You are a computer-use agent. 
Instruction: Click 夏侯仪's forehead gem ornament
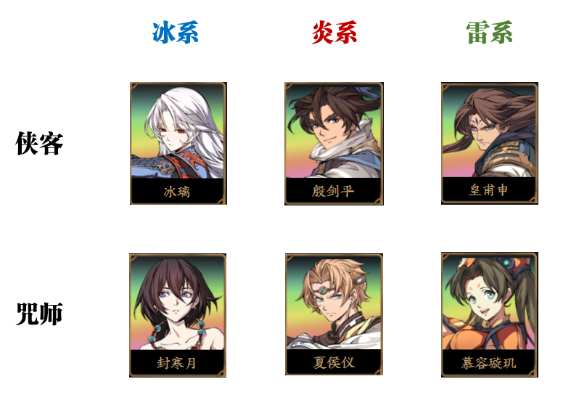[323, 290]
